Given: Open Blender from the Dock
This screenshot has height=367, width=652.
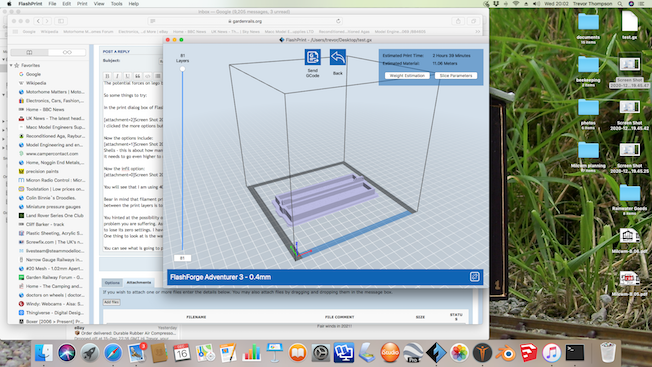Looking at the screenshot, I should point(506,353).
